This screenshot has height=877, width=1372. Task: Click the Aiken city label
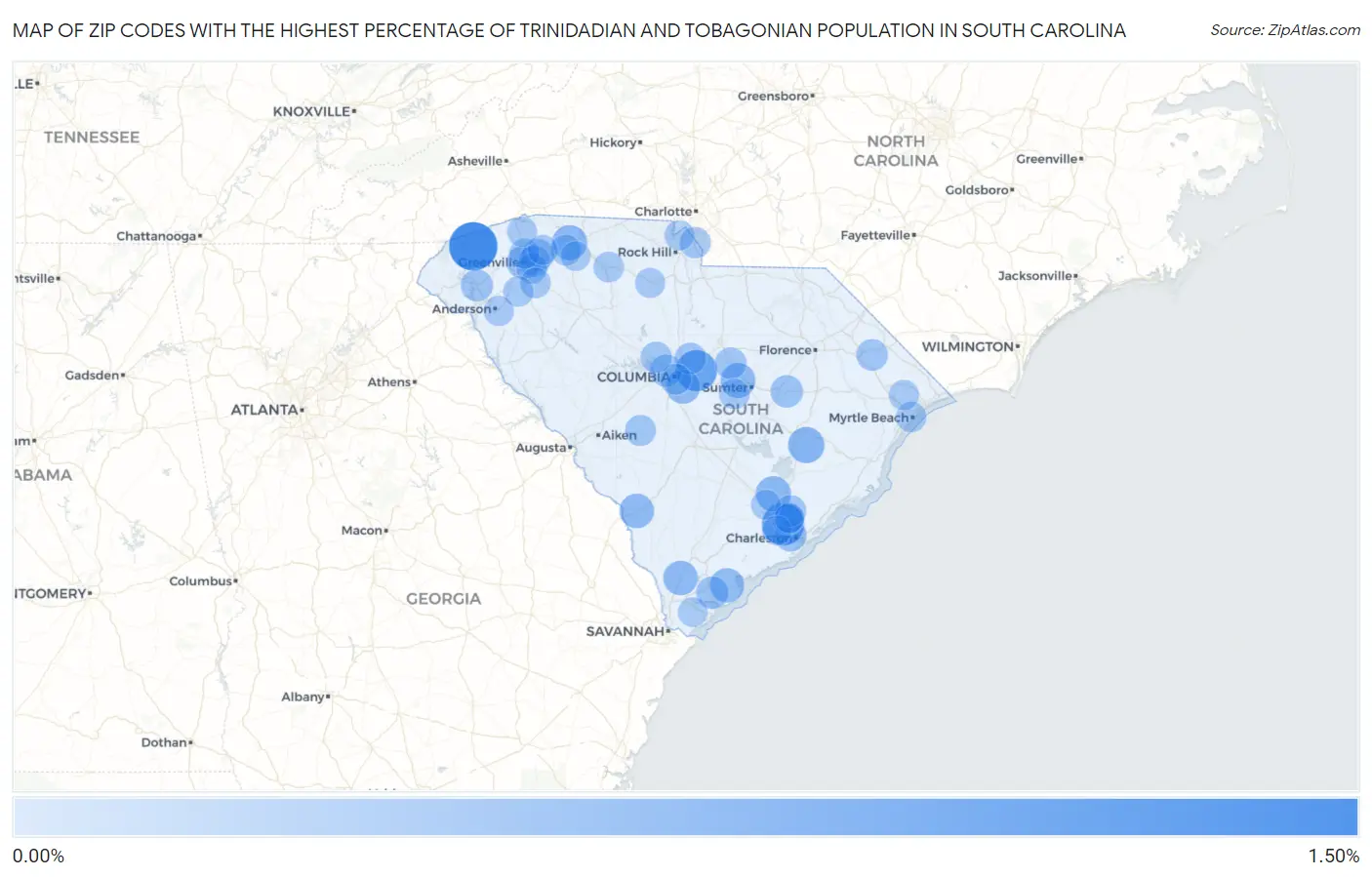619,435
